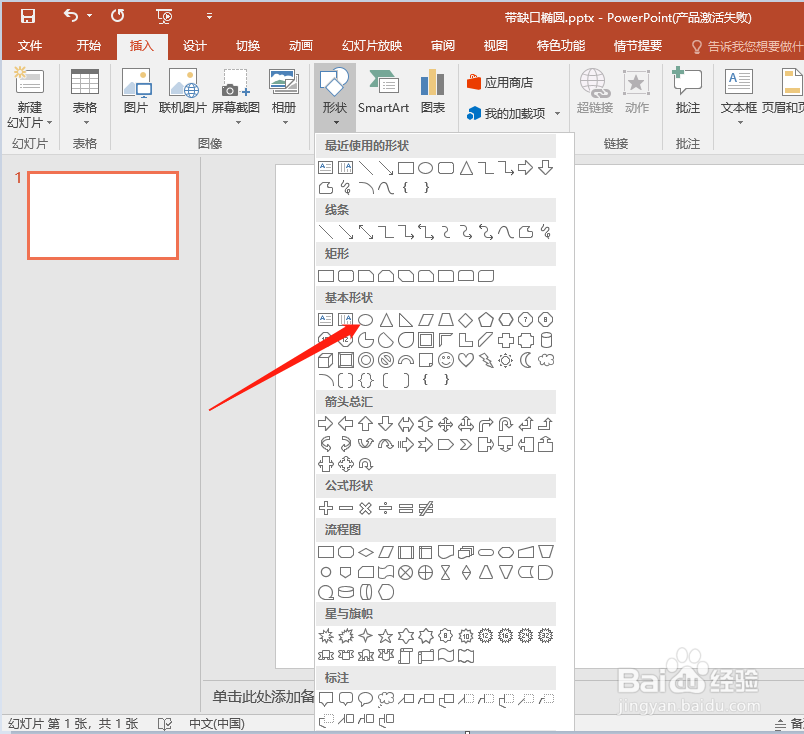Open the 相册 dropdown
Screen dimensions: 804x734
point(284,97)
